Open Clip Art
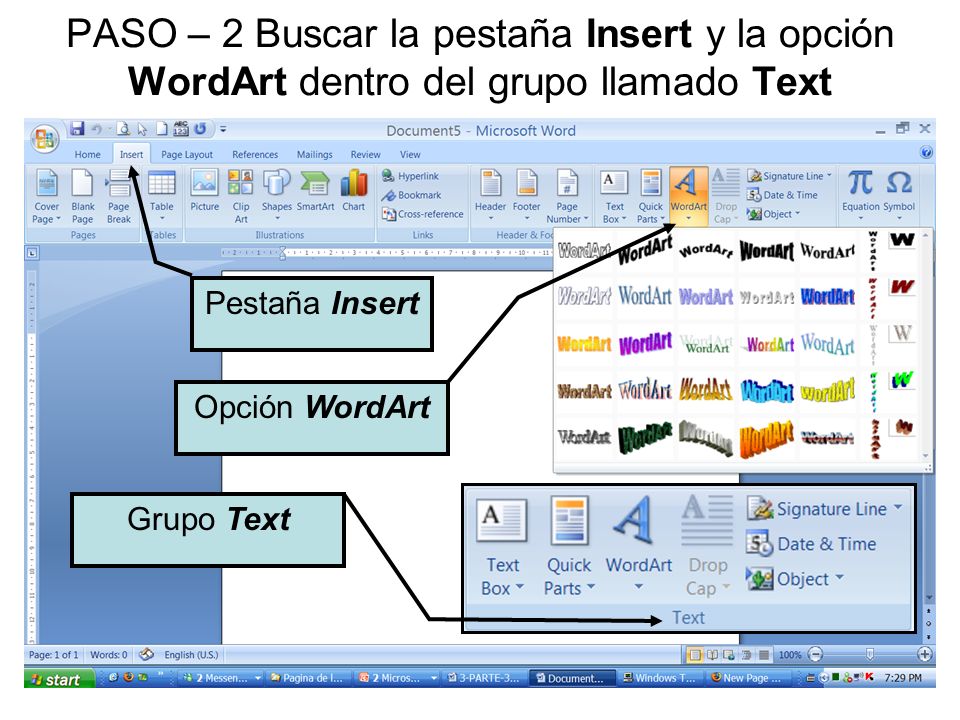 [241, 197]
